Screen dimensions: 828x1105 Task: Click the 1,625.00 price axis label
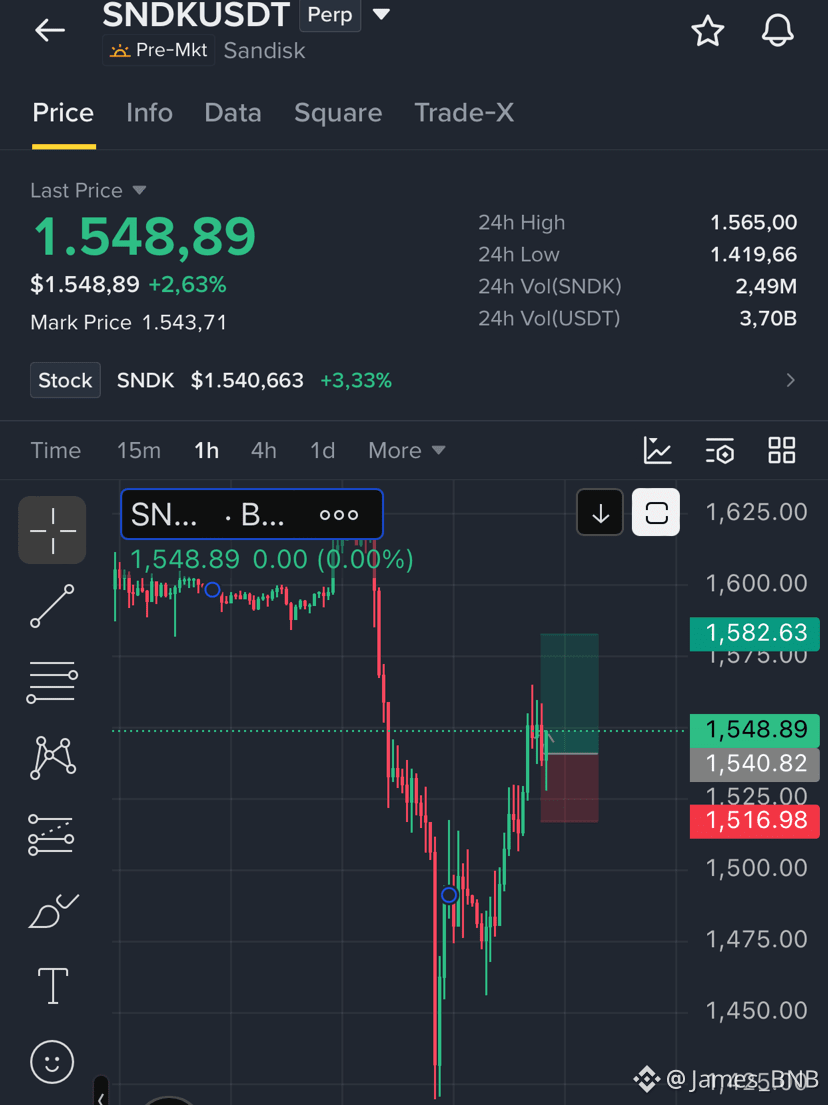click(757, 512)
